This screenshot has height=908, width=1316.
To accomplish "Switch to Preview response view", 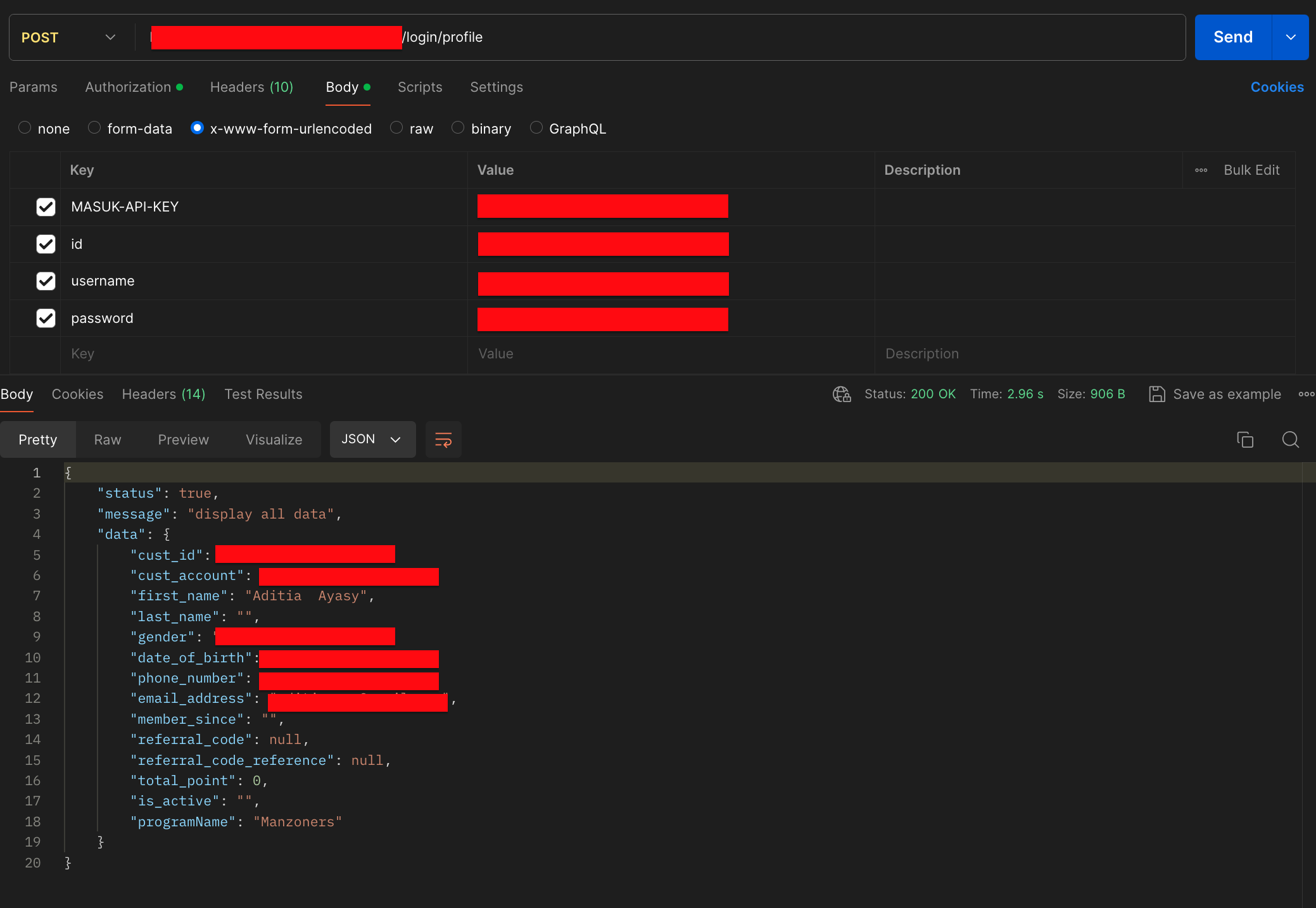I will point(183,439).
